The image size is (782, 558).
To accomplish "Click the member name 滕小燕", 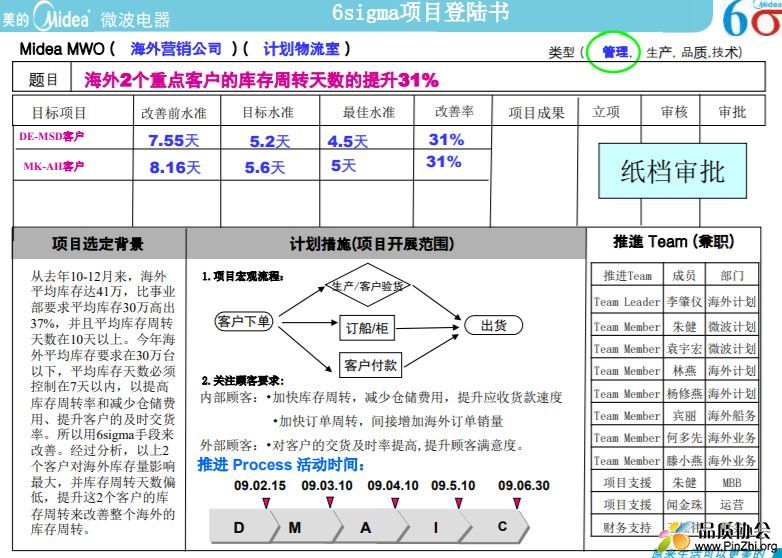I will click(x=684, y=461).
